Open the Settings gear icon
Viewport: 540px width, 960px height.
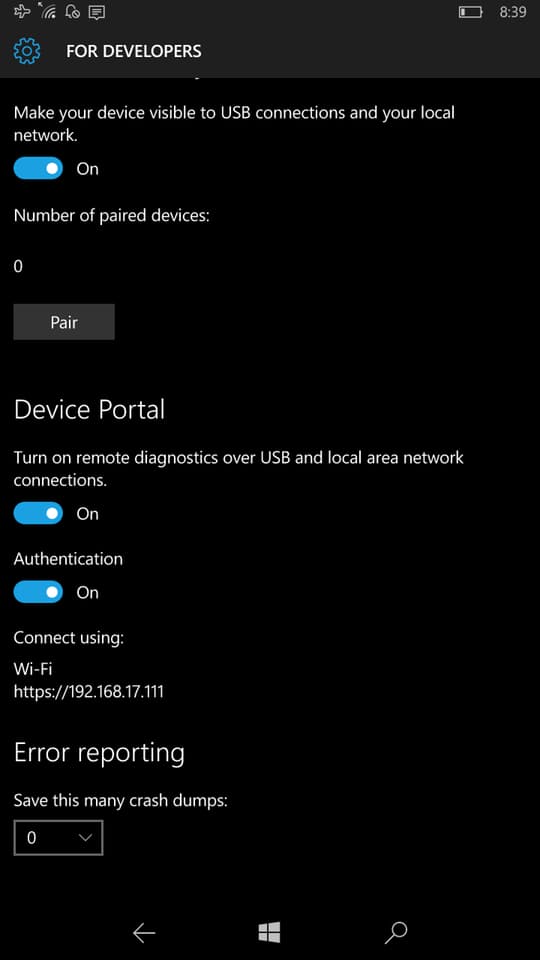click(x=26, y=51)
